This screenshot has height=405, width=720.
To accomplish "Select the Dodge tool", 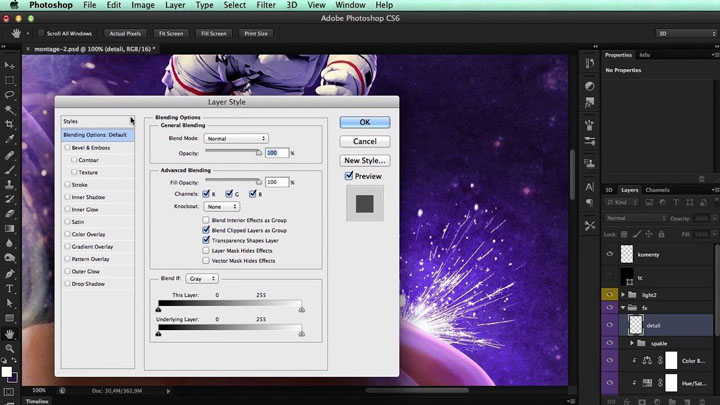I will click(x=9, y=258).
